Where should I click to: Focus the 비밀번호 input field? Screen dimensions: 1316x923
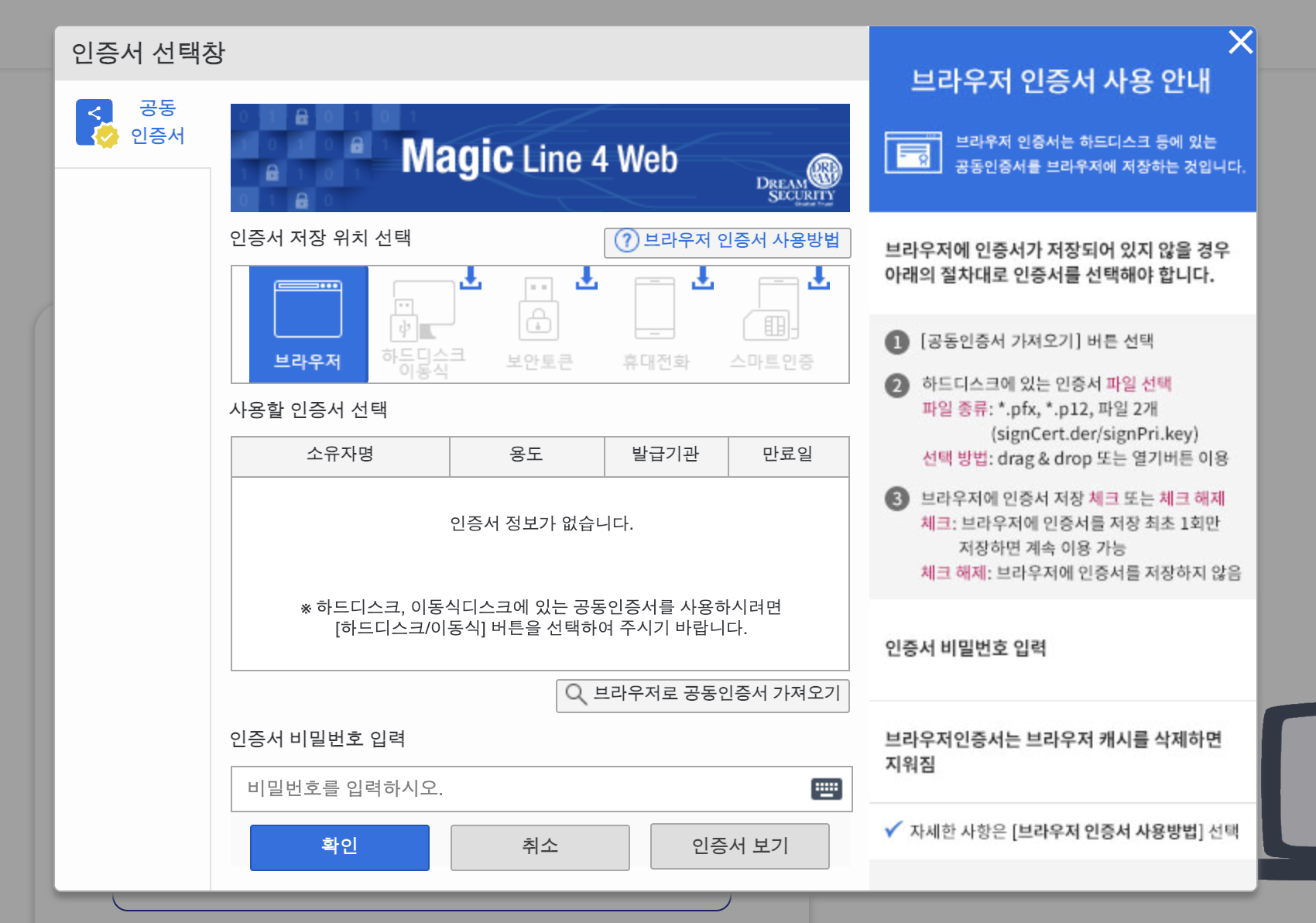click(541, 789)
